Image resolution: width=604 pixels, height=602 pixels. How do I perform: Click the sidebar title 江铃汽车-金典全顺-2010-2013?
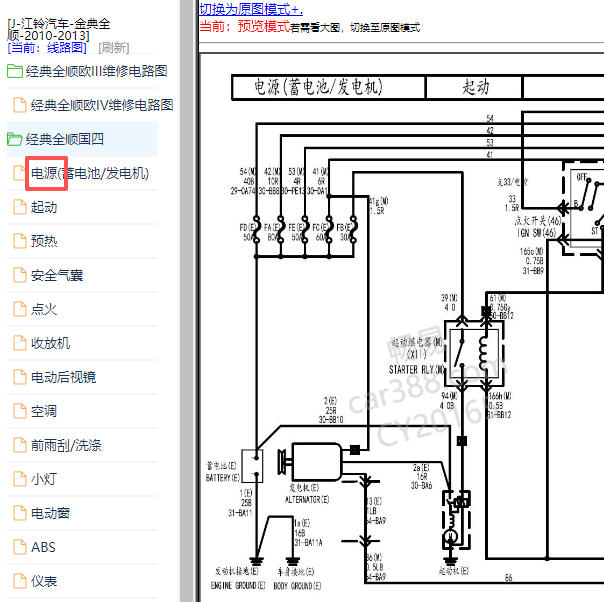(x=59, y=30)
